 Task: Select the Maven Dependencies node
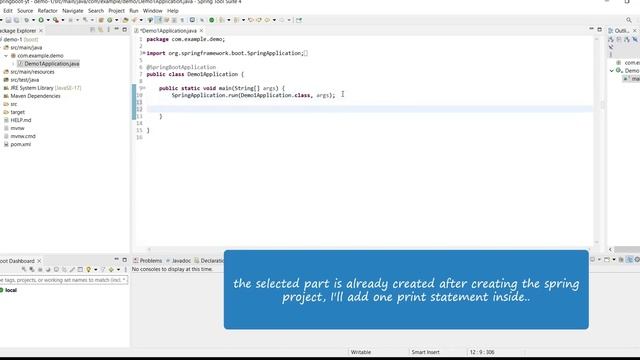(x=32, y=96)
